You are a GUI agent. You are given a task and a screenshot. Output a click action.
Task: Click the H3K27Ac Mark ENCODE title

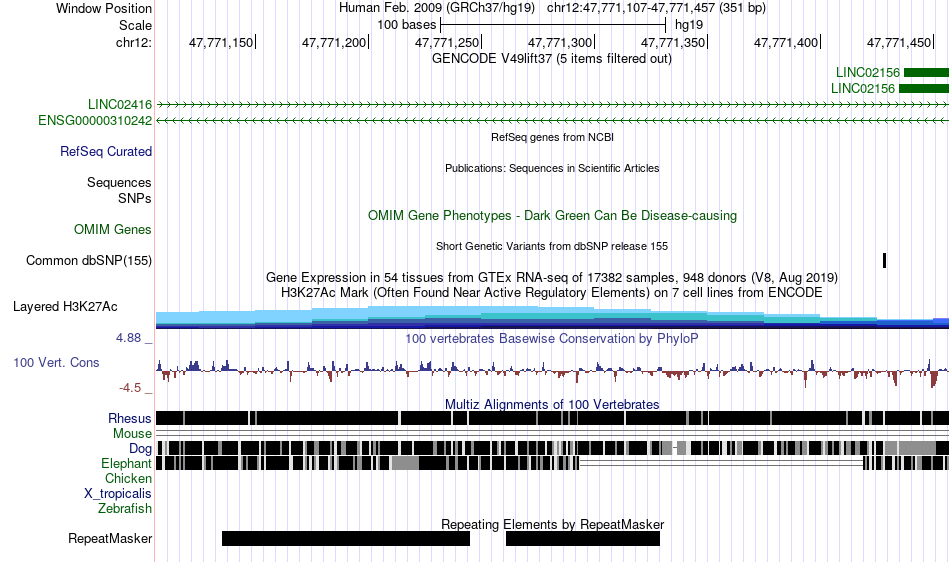point(552,293)
